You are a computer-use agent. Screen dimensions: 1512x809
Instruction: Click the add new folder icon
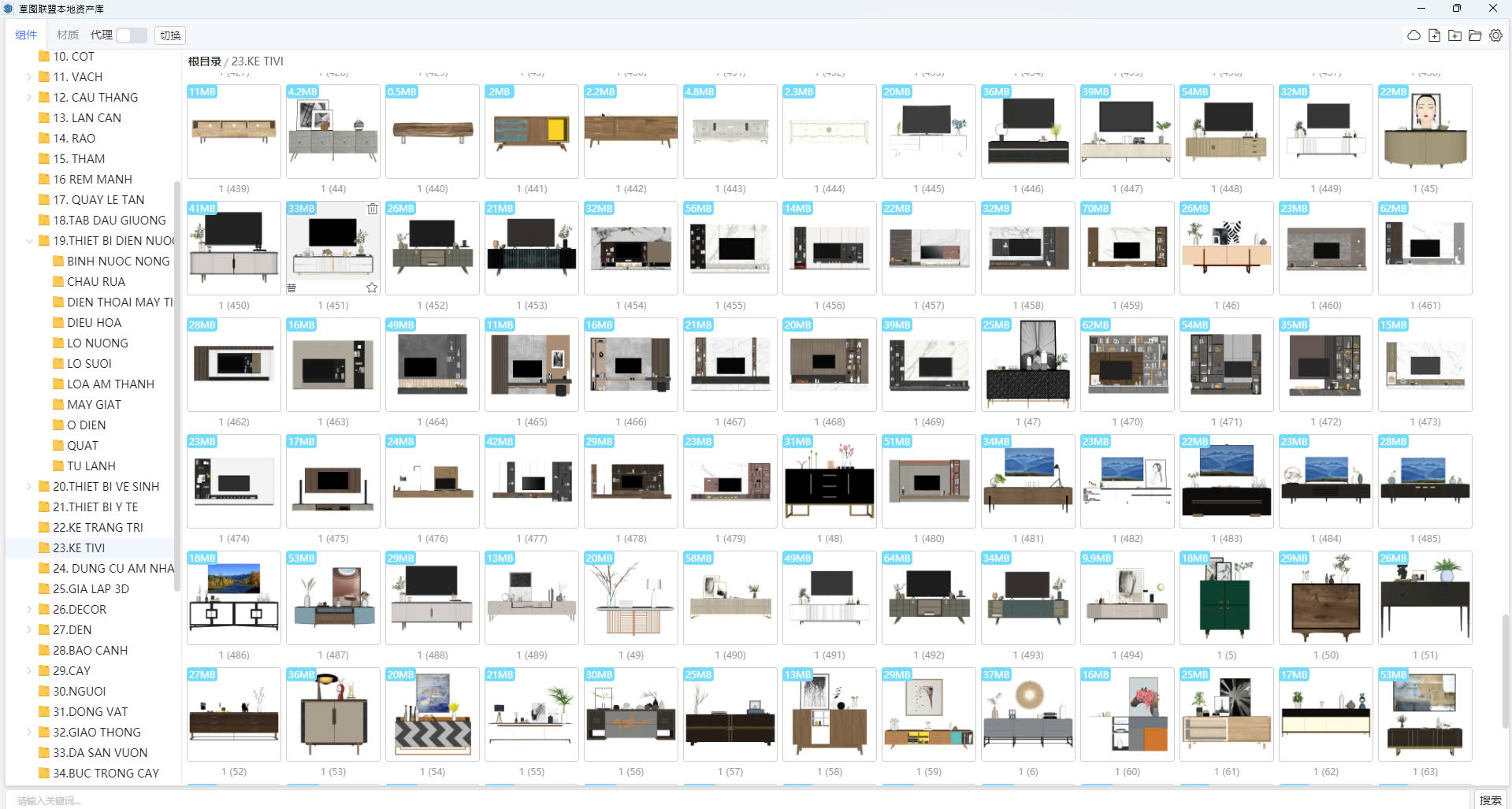(1454, 35)
